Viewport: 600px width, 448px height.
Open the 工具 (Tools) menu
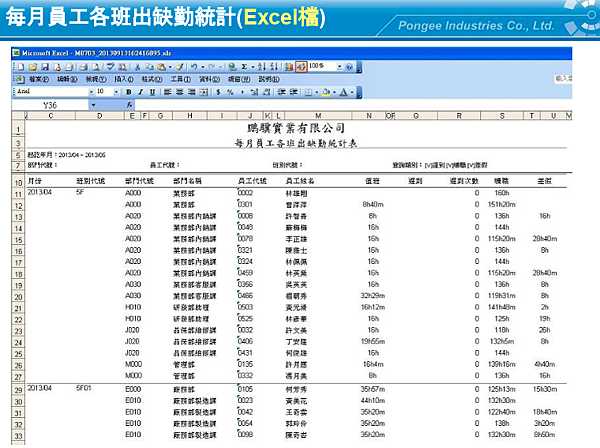tap(181, 79)
